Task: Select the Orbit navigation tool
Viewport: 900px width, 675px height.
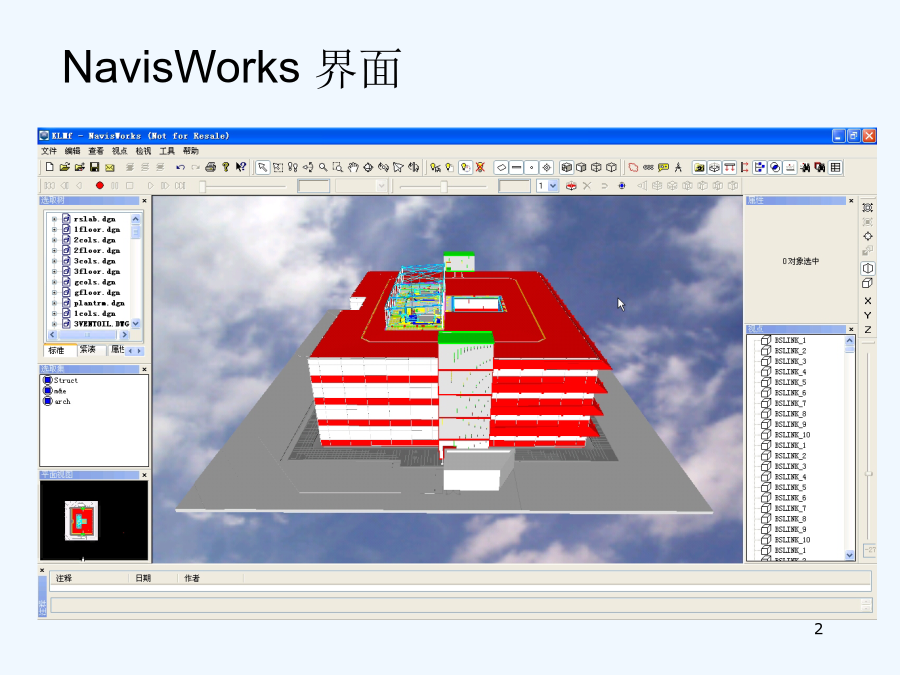Action: click(x=368, y=167)
